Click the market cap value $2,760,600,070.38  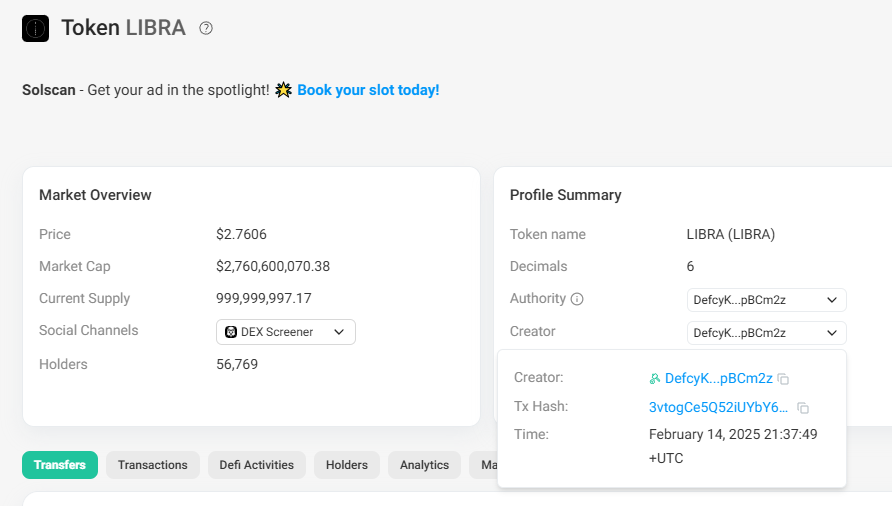coord(273,266)
